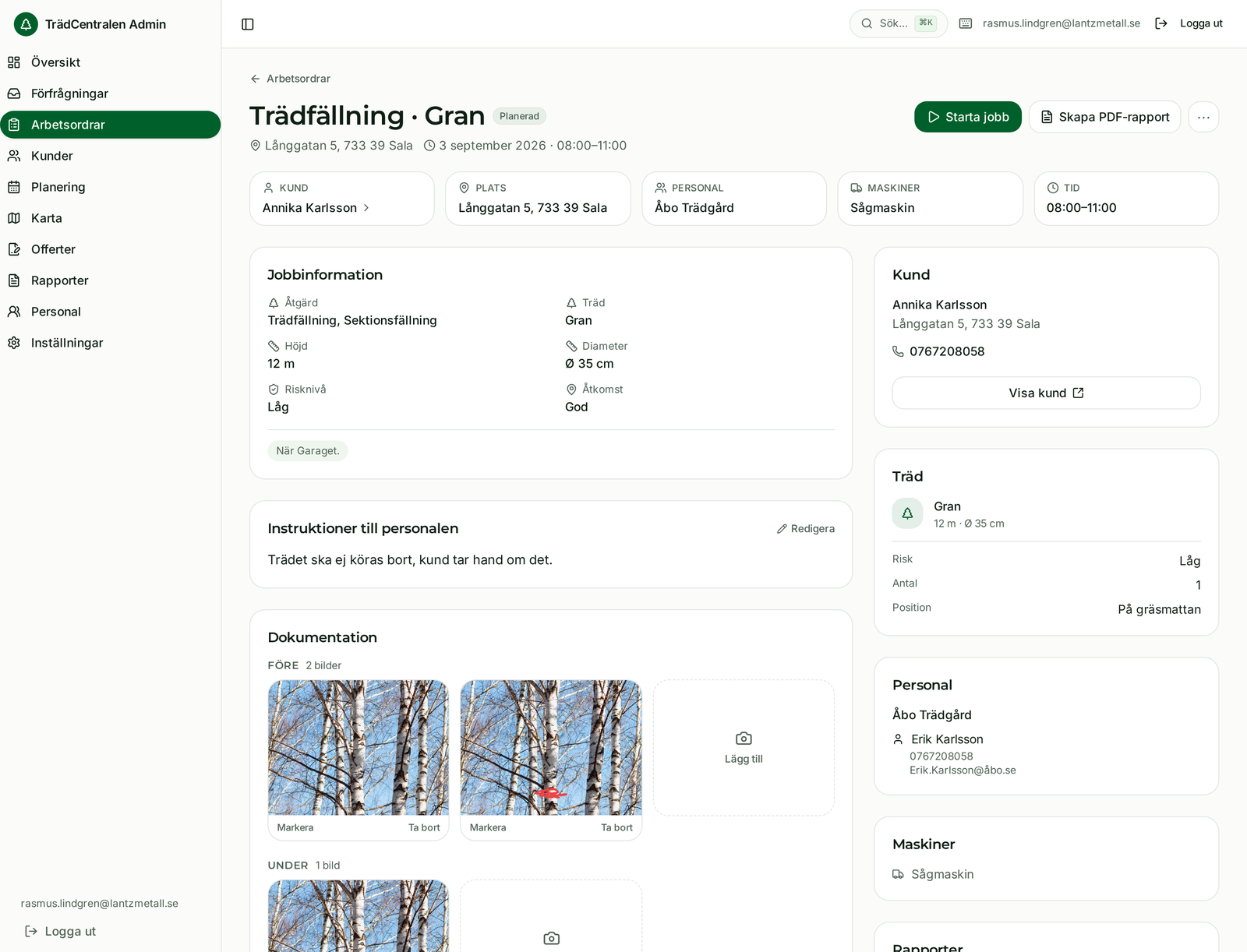Screen dimensions: 1247x952
Task: Click the Personal users icon
Action: click(14, 312)
